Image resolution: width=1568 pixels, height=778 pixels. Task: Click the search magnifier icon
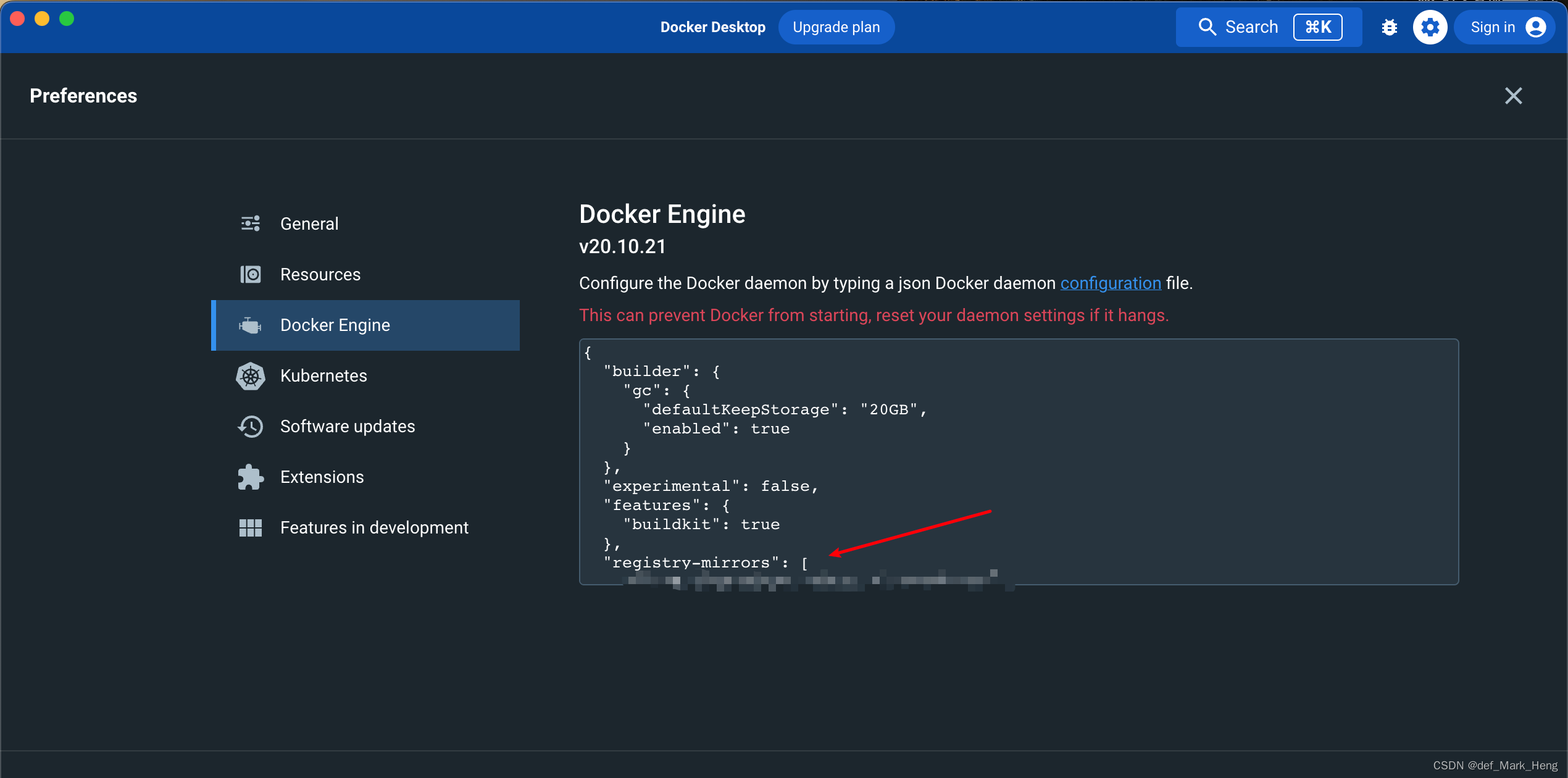tap(1207, 27)
